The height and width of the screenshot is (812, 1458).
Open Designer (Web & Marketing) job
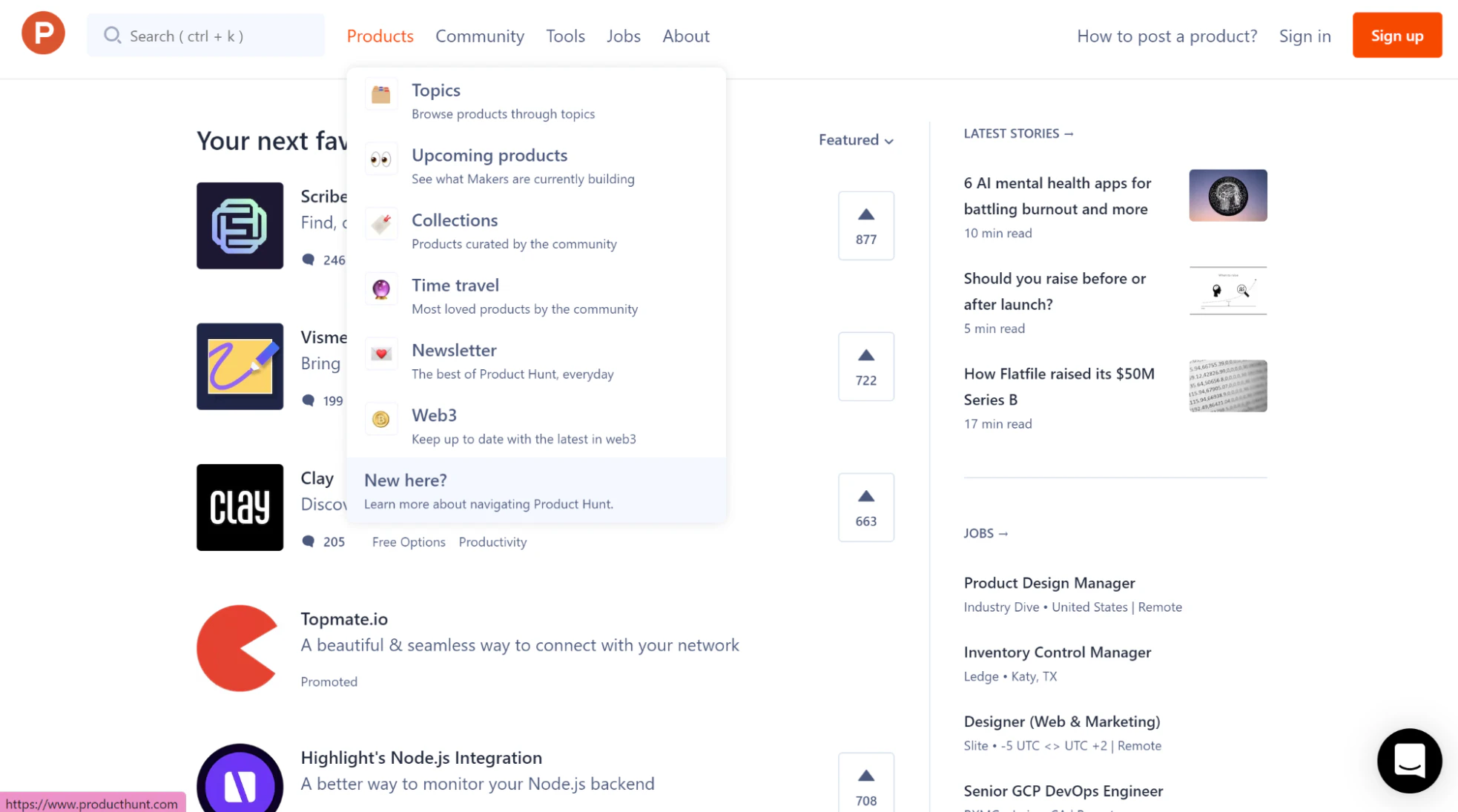coord(1061,722)
